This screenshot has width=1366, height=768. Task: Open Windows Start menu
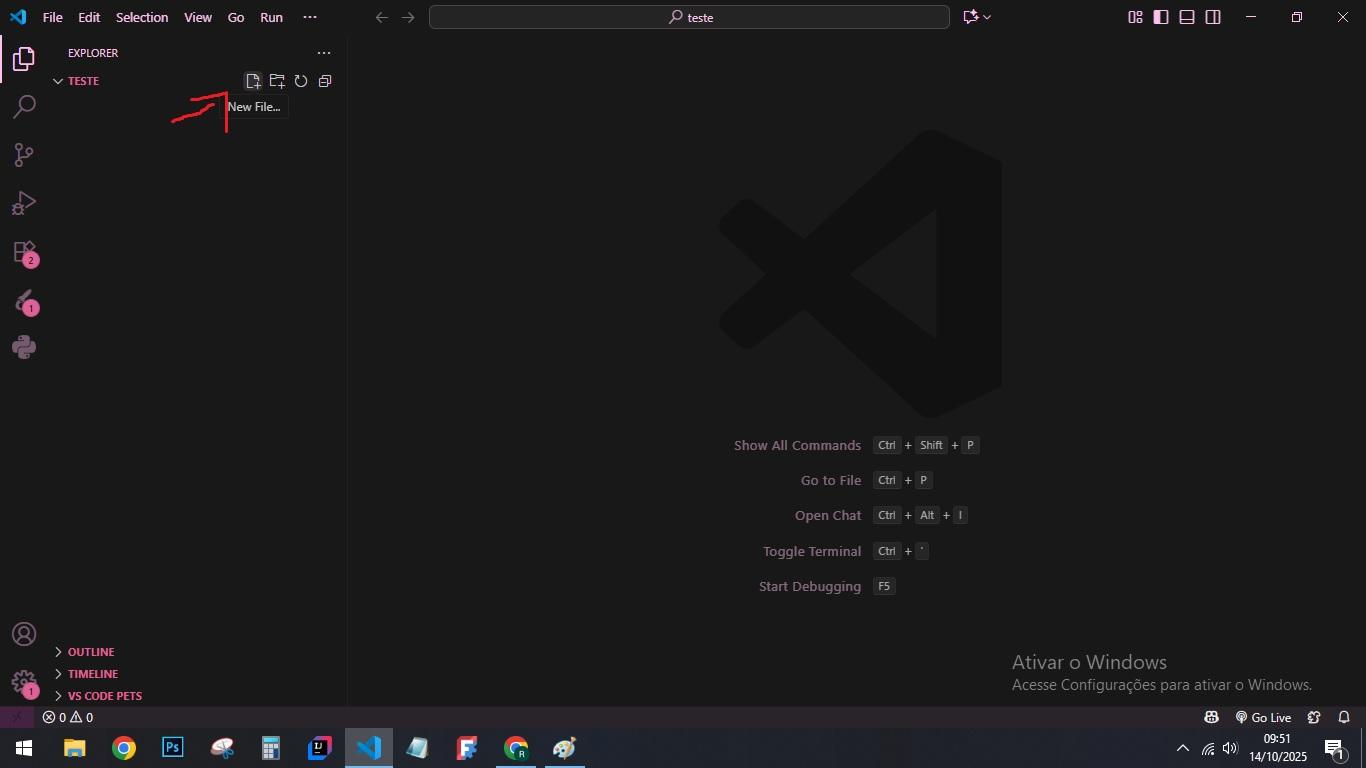point(24,748)
